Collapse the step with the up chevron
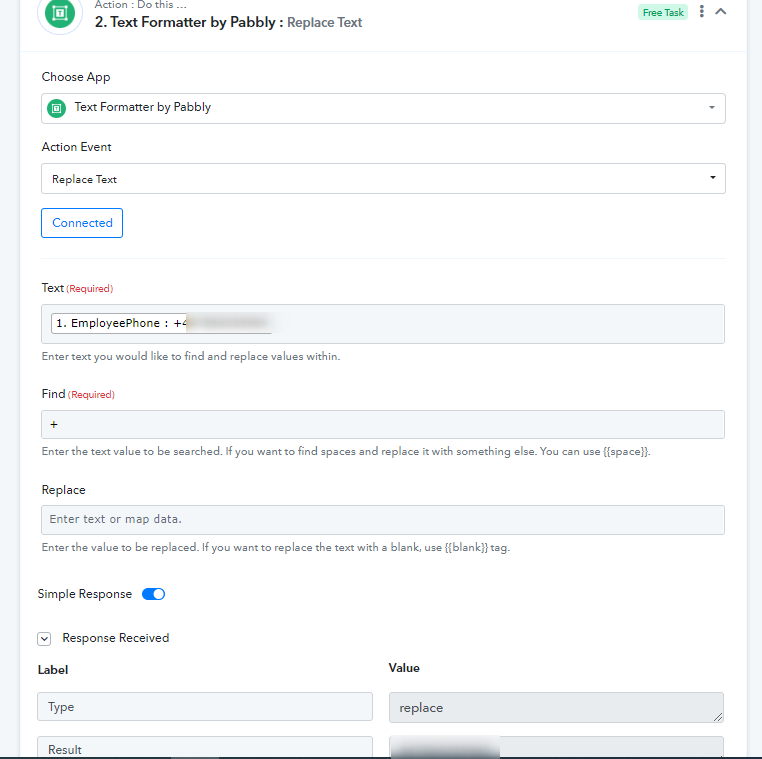 tap(721, 11)
